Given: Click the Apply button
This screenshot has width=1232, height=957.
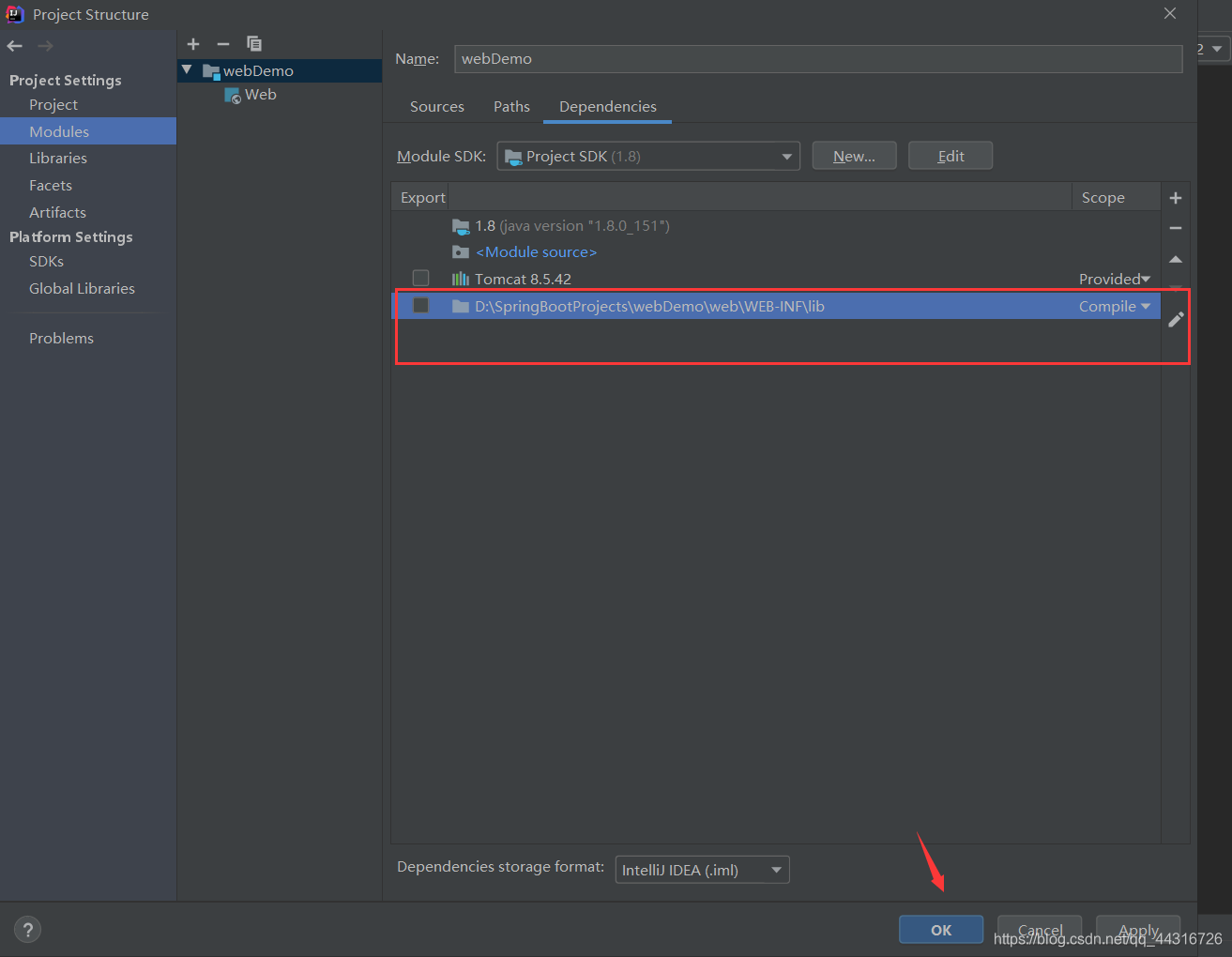Looking at the screenshot, I should (x=1138, y=930).
